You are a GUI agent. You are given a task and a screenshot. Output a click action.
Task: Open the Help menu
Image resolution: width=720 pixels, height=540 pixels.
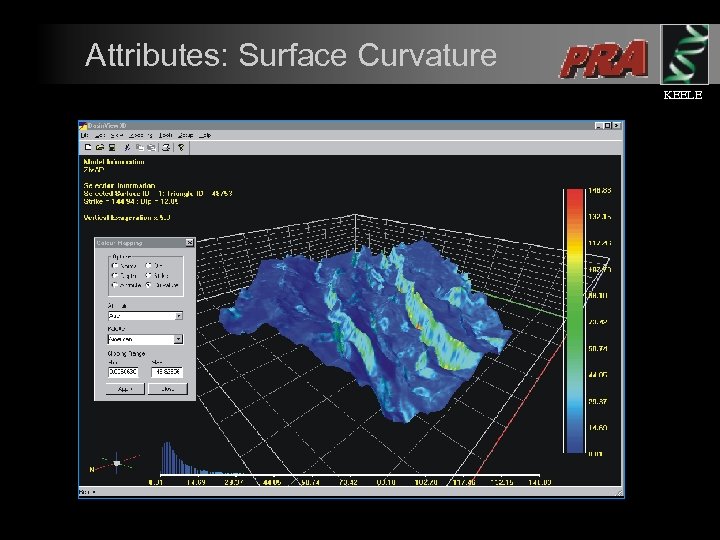(205, 135)
